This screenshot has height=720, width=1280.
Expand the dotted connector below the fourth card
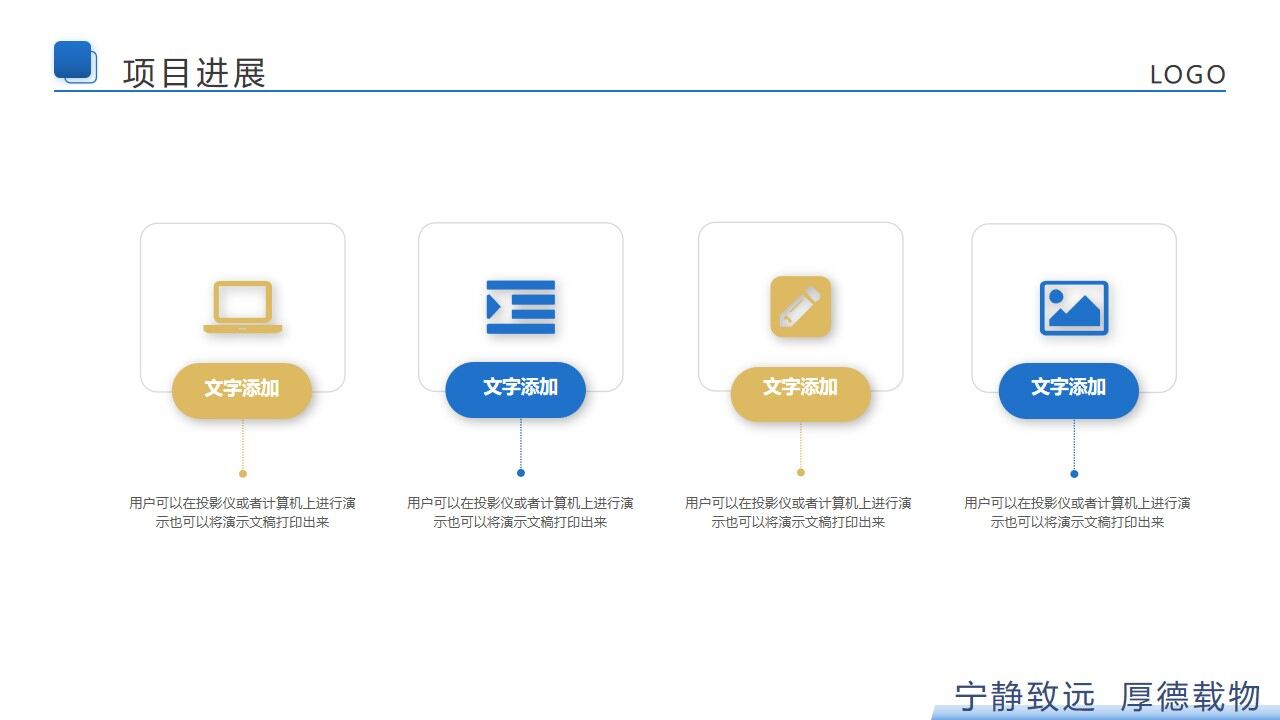pos(1075,445)
